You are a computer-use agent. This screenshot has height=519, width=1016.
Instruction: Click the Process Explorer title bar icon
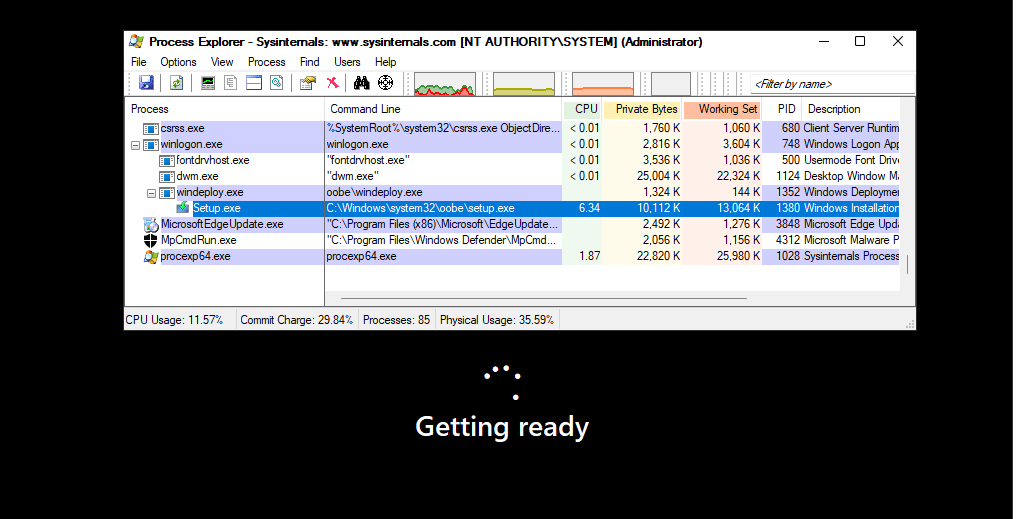[136, 41]
